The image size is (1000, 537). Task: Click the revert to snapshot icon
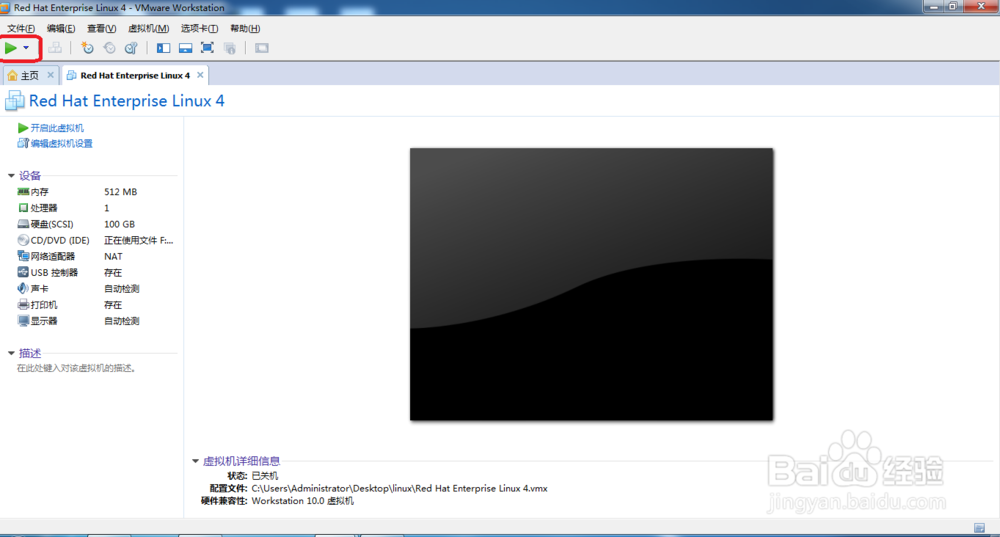click(110, 48)
